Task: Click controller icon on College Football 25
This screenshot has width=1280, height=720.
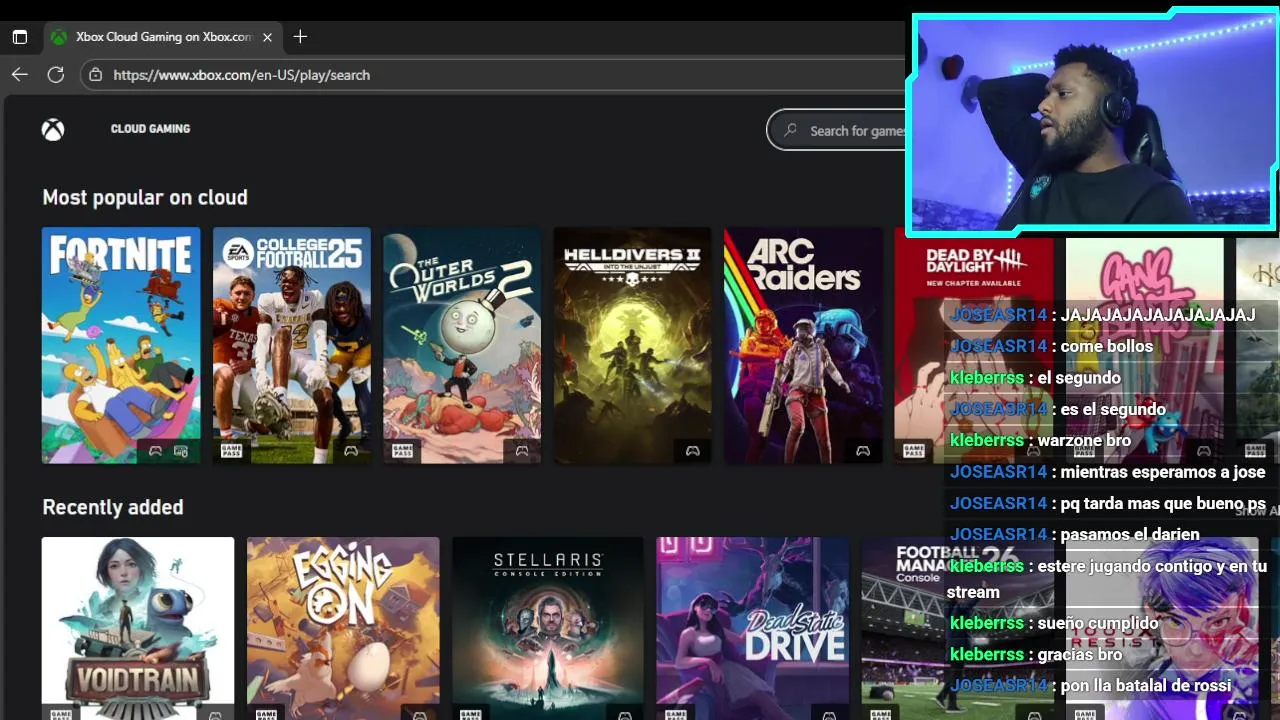Action: [351, 451]
